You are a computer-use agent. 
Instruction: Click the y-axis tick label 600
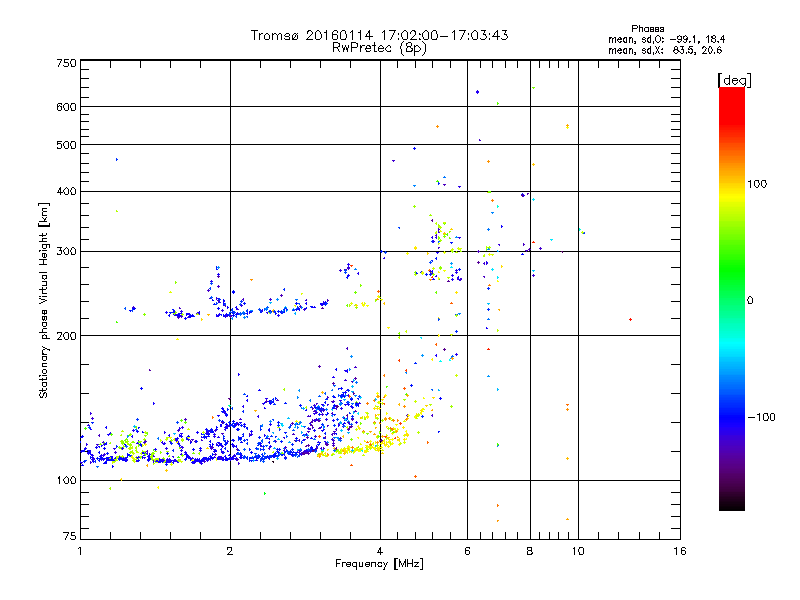[66, 107]
